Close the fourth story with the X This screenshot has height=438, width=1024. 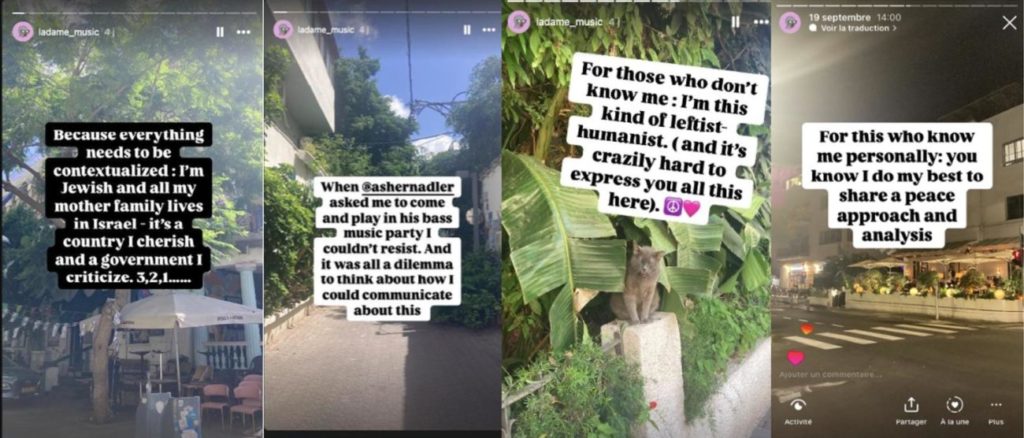(x=1009, y=23)
